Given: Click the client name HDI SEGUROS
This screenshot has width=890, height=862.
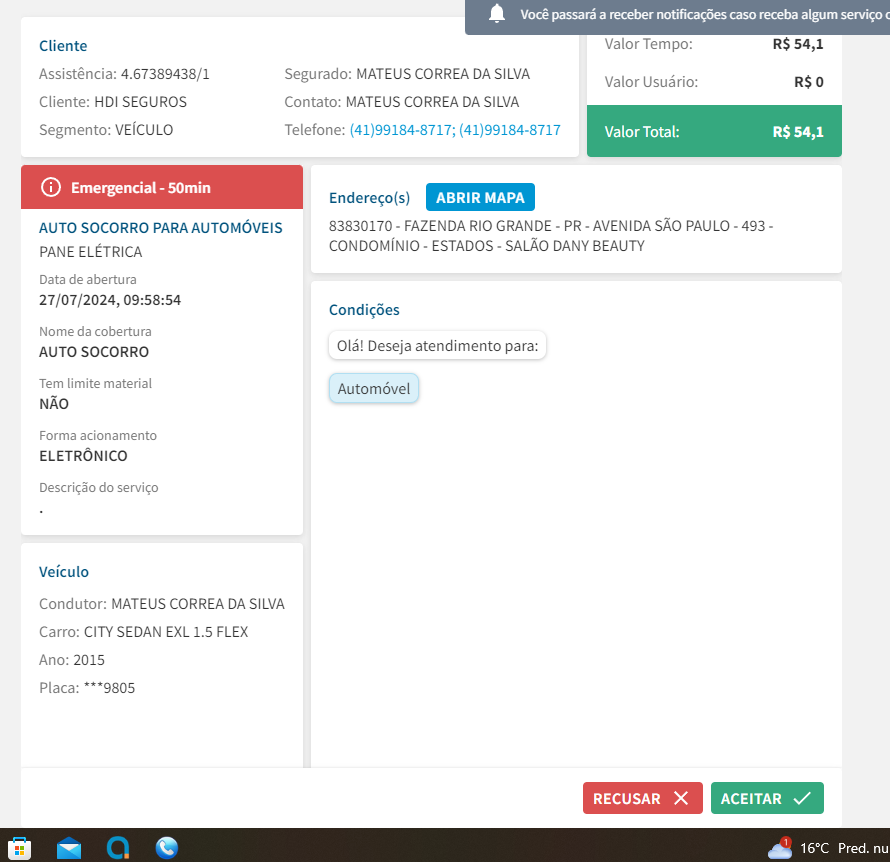Looking at the screenshot, I should tap(140, 102).
